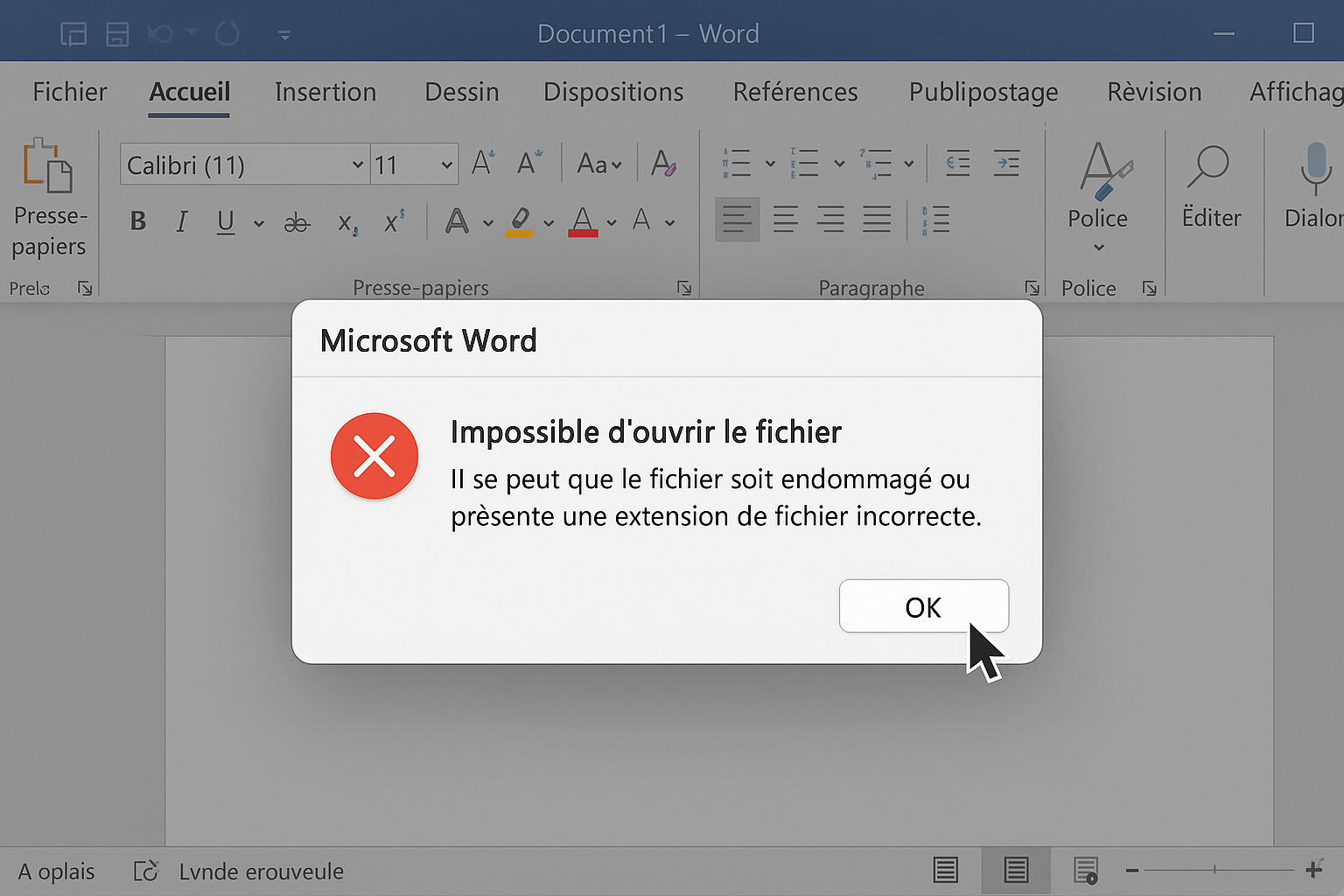Click the undo icon in title bar
The width and height of the screenshot is (1344, 896).
pyautogui.click(x=161, y=34)
